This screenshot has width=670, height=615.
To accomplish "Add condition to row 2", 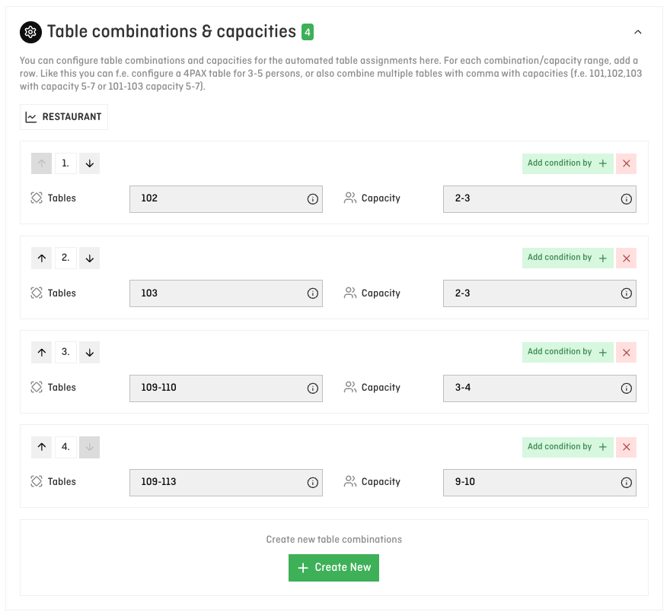I will point(567,258).
